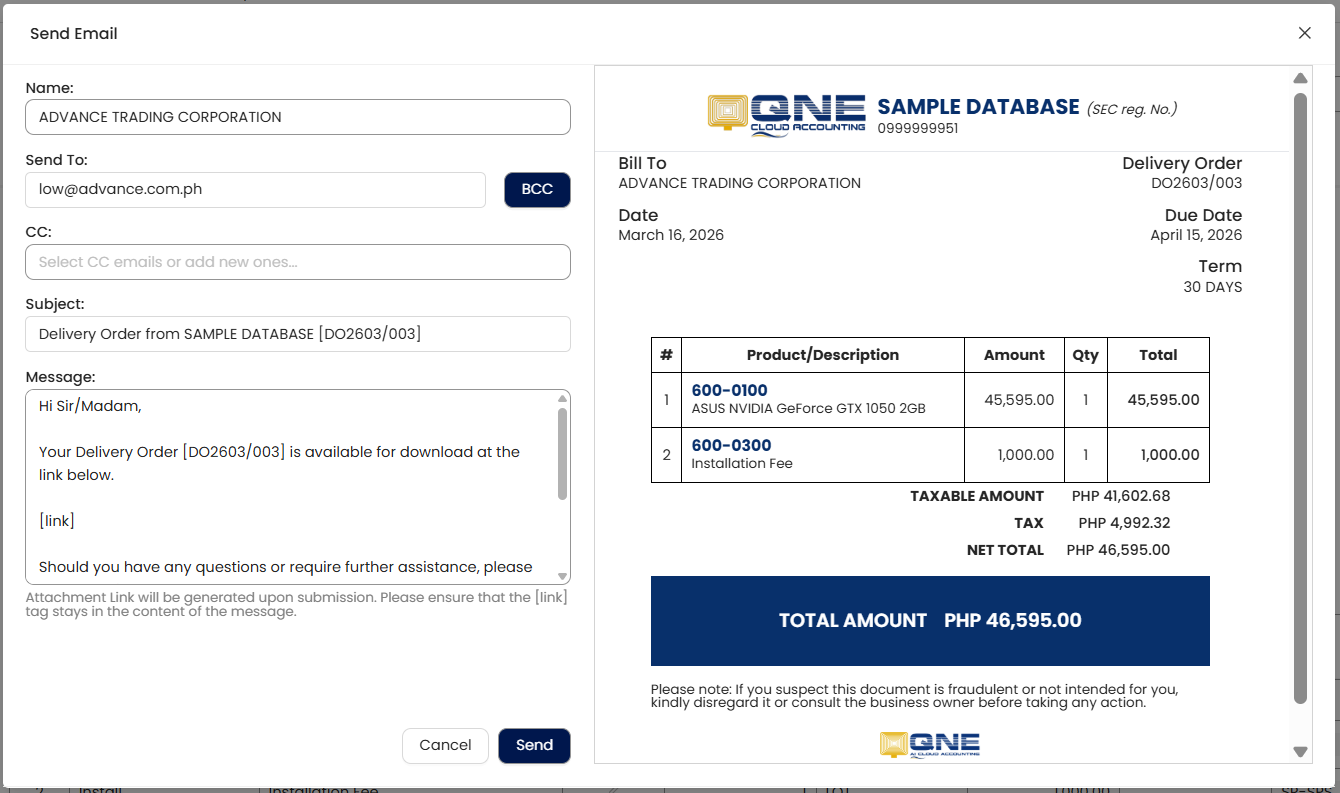This screenshot has width=1340, height=793.
Task: Click the 'Hi Sir/Madam,' greeting line
Action: [x=90, y=406]
